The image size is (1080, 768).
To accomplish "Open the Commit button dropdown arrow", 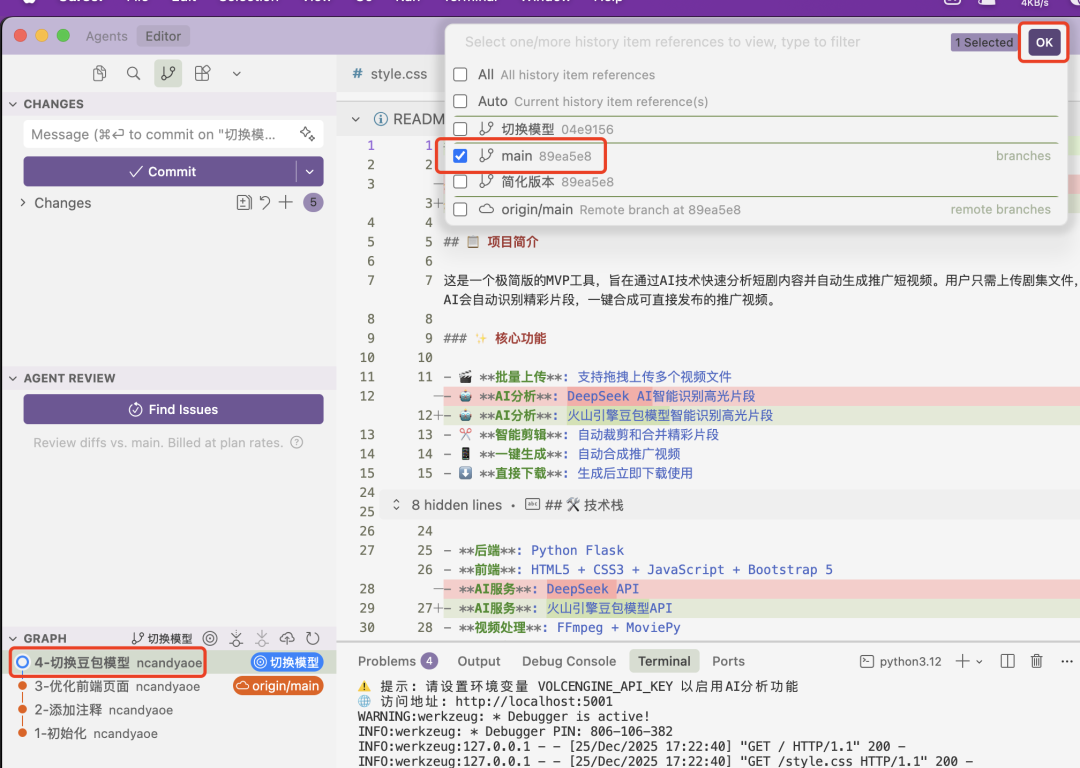I will pos(310,172).
